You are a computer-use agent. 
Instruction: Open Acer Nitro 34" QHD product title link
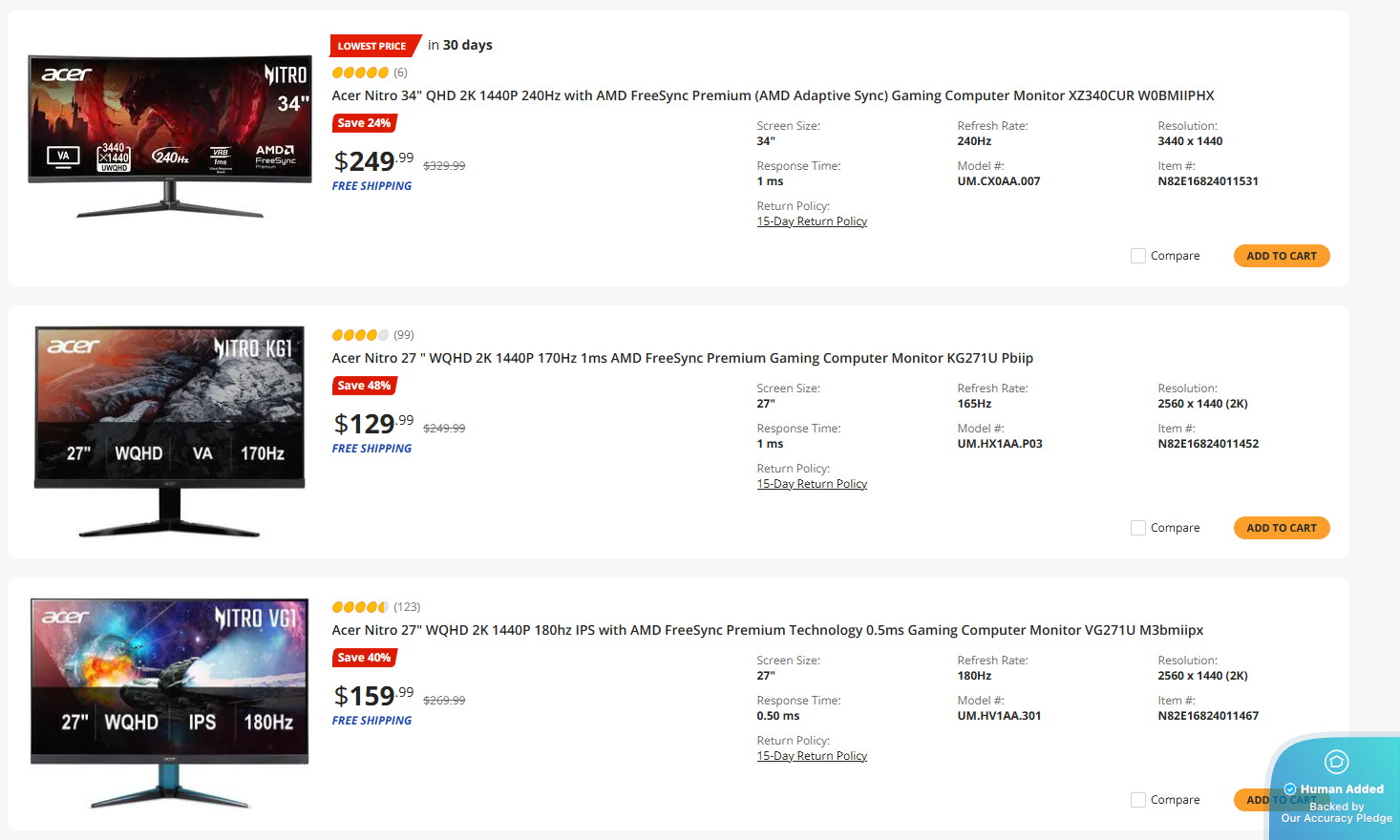tap(773, 95)
